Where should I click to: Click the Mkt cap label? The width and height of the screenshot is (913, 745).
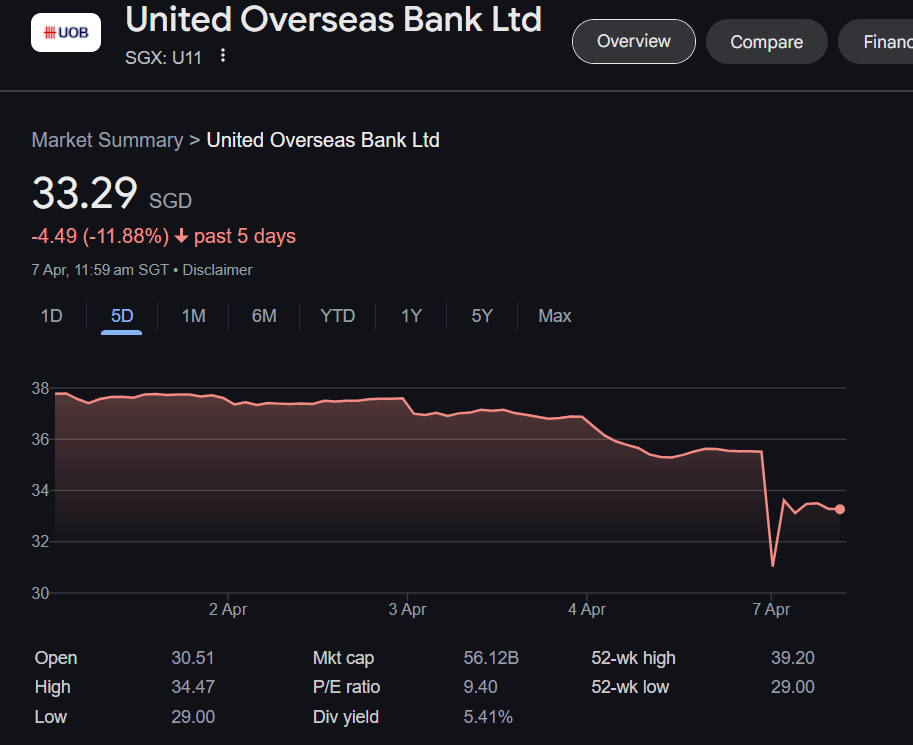click(x=343, y=658)
